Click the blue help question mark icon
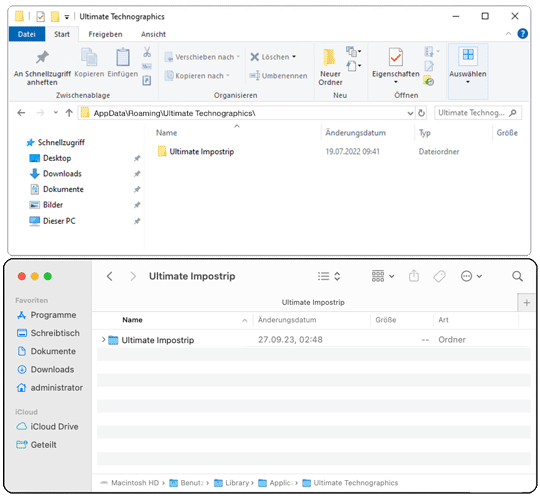Viewport: 540px width, 498px height. (x=522, y=34)
